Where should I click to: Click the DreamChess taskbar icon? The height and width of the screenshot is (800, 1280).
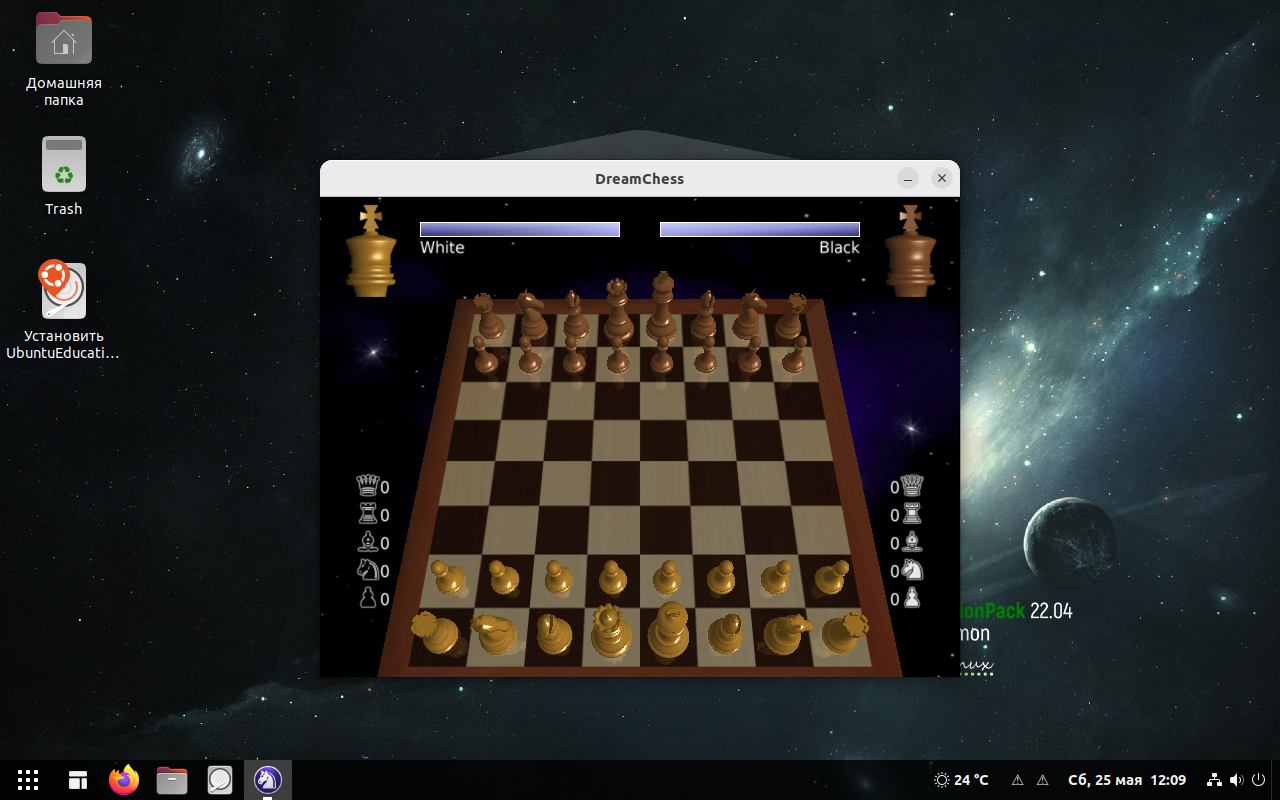pos(267,780)
